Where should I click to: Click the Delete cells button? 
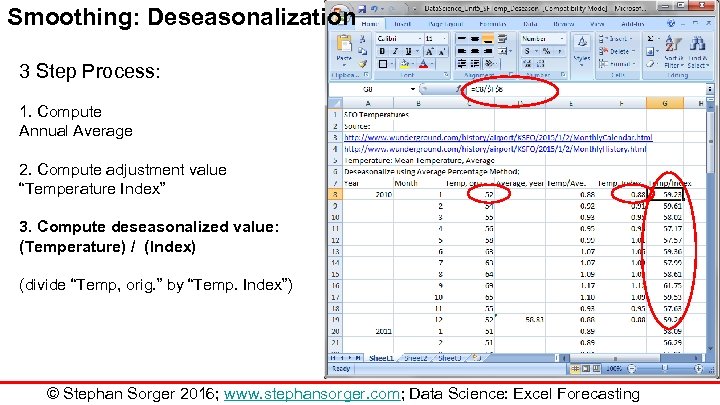tap(618, 51)
